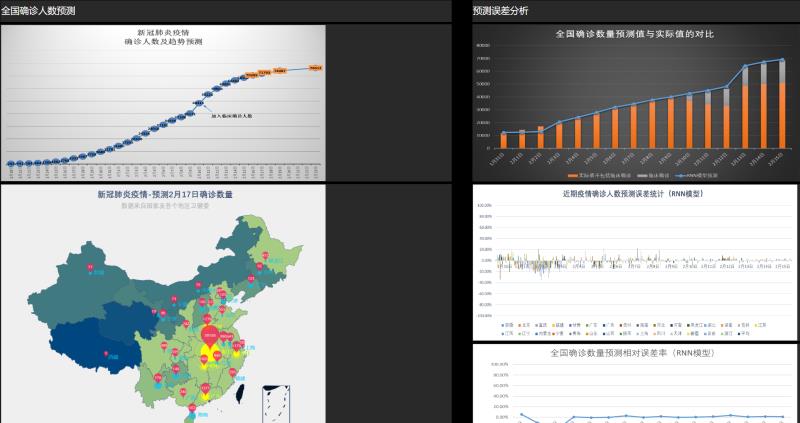Click the Xinjiang pin marker on the map

(91, 267)
